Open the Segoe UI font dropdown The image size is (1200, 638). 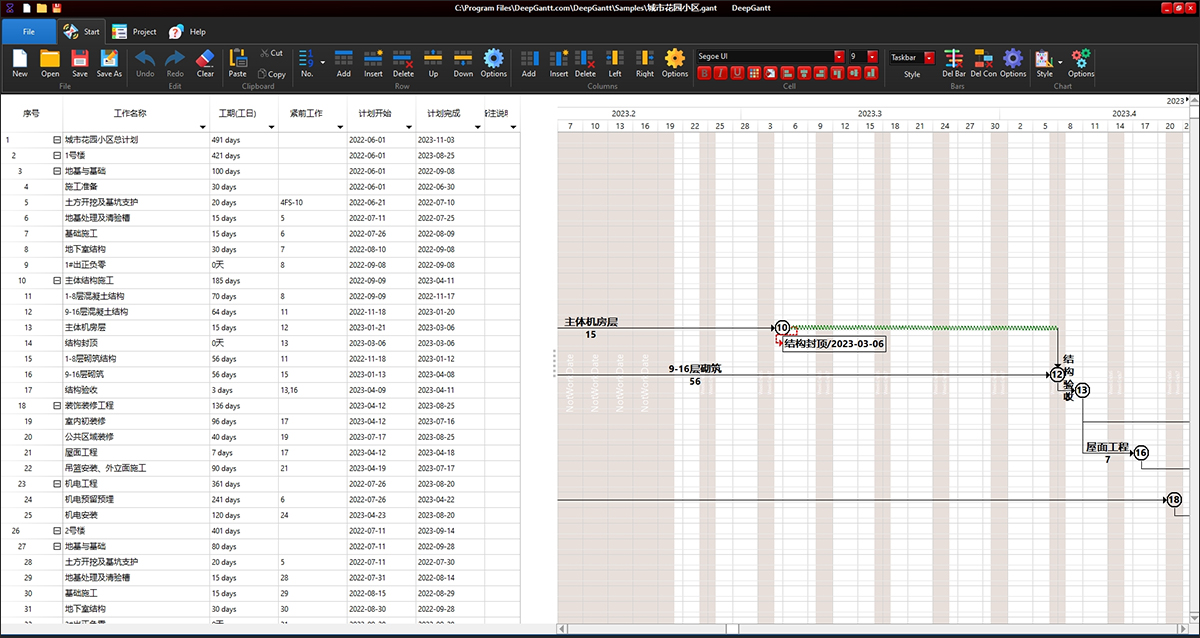click(x=838, y=57)
